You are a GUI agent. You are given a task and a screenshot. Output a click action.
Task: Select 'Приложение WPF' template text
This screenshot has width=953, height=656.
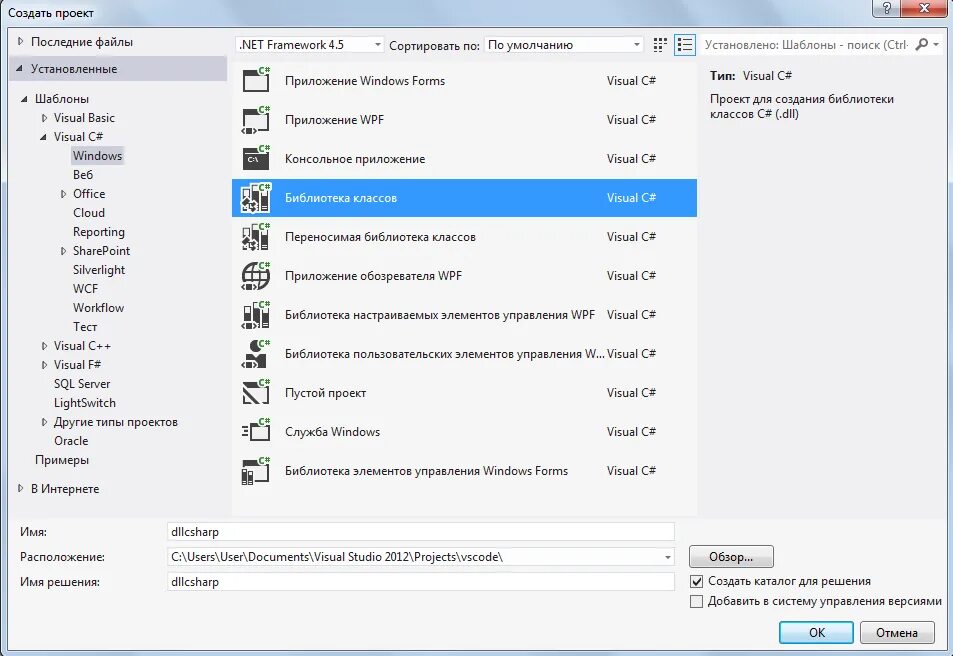(x=334, y=120)
